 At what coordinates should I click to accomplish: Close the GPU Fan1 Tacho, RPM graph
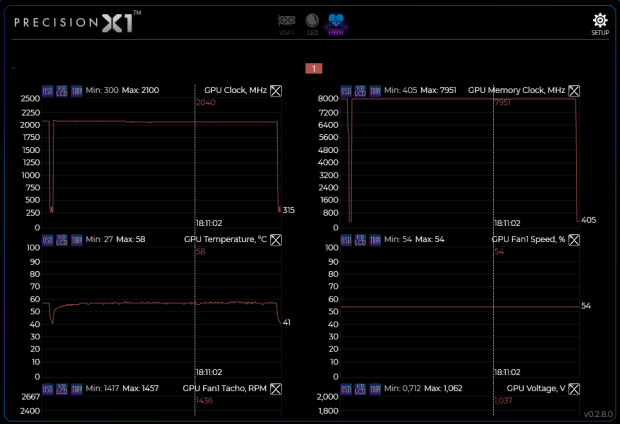[x=276, y=389]
